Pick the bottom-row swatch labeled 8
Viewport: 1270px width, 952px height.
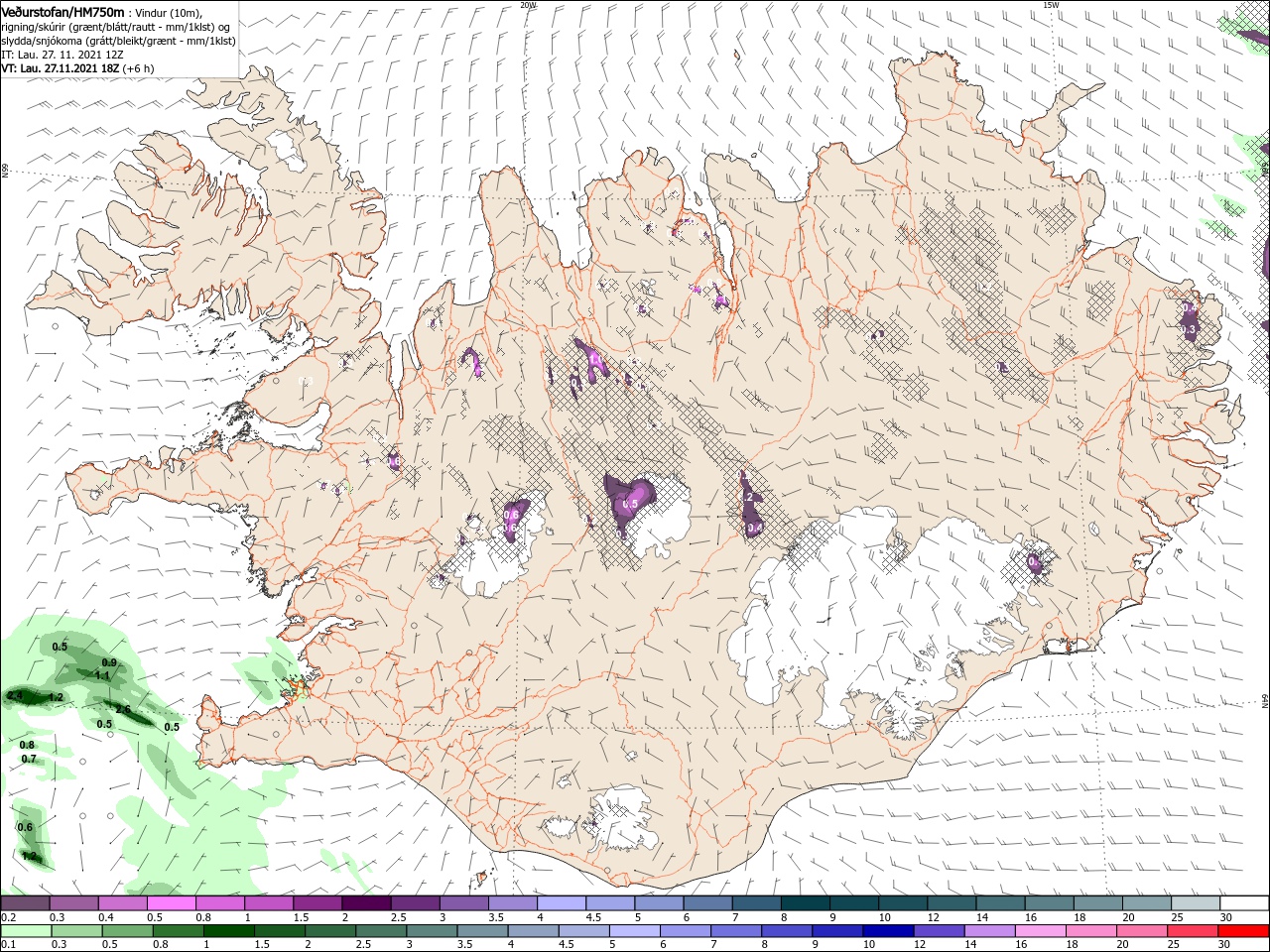pyautogui.click(x=787, y=931)
